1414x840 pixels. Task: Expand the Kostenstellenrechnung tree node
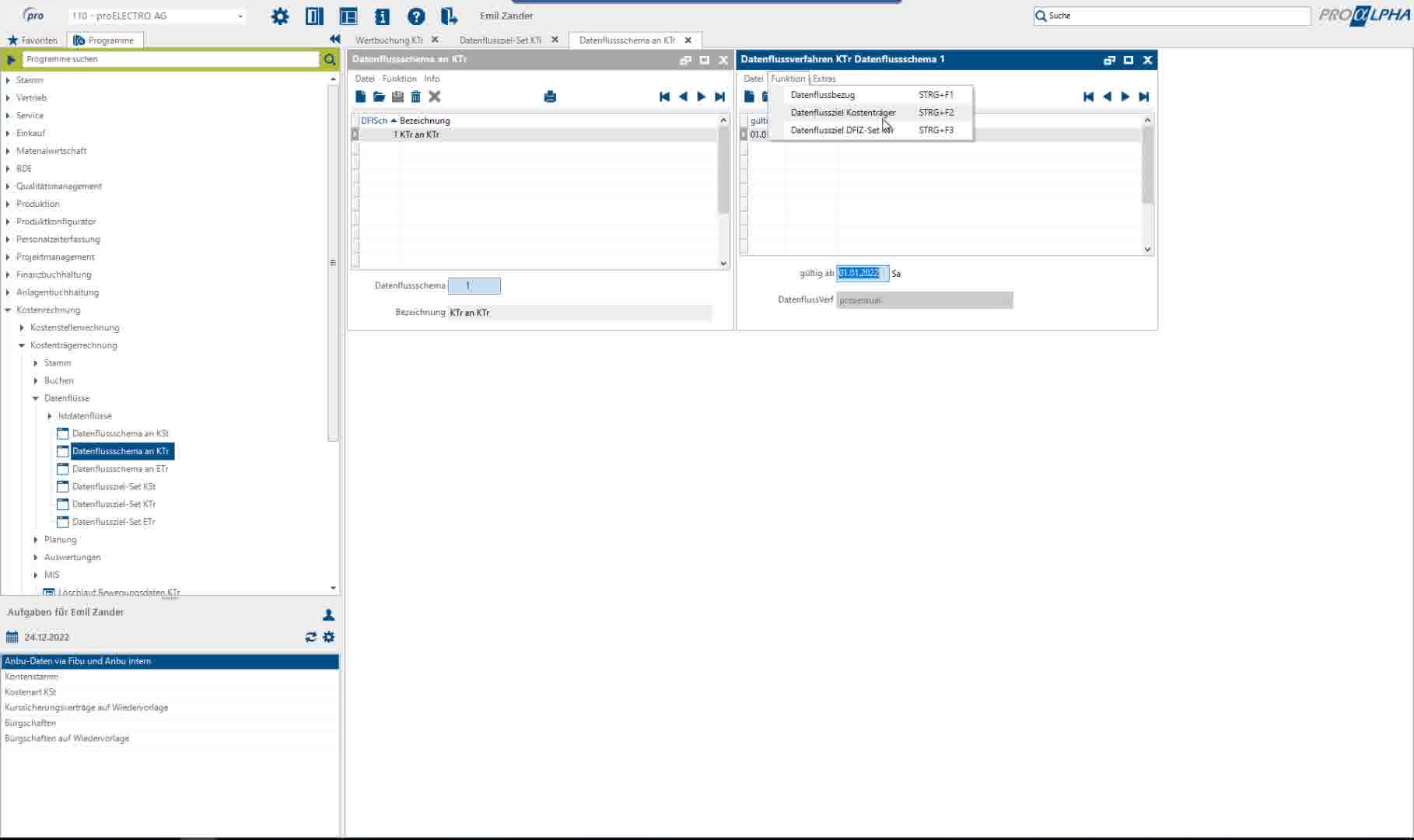coord(22,327)
